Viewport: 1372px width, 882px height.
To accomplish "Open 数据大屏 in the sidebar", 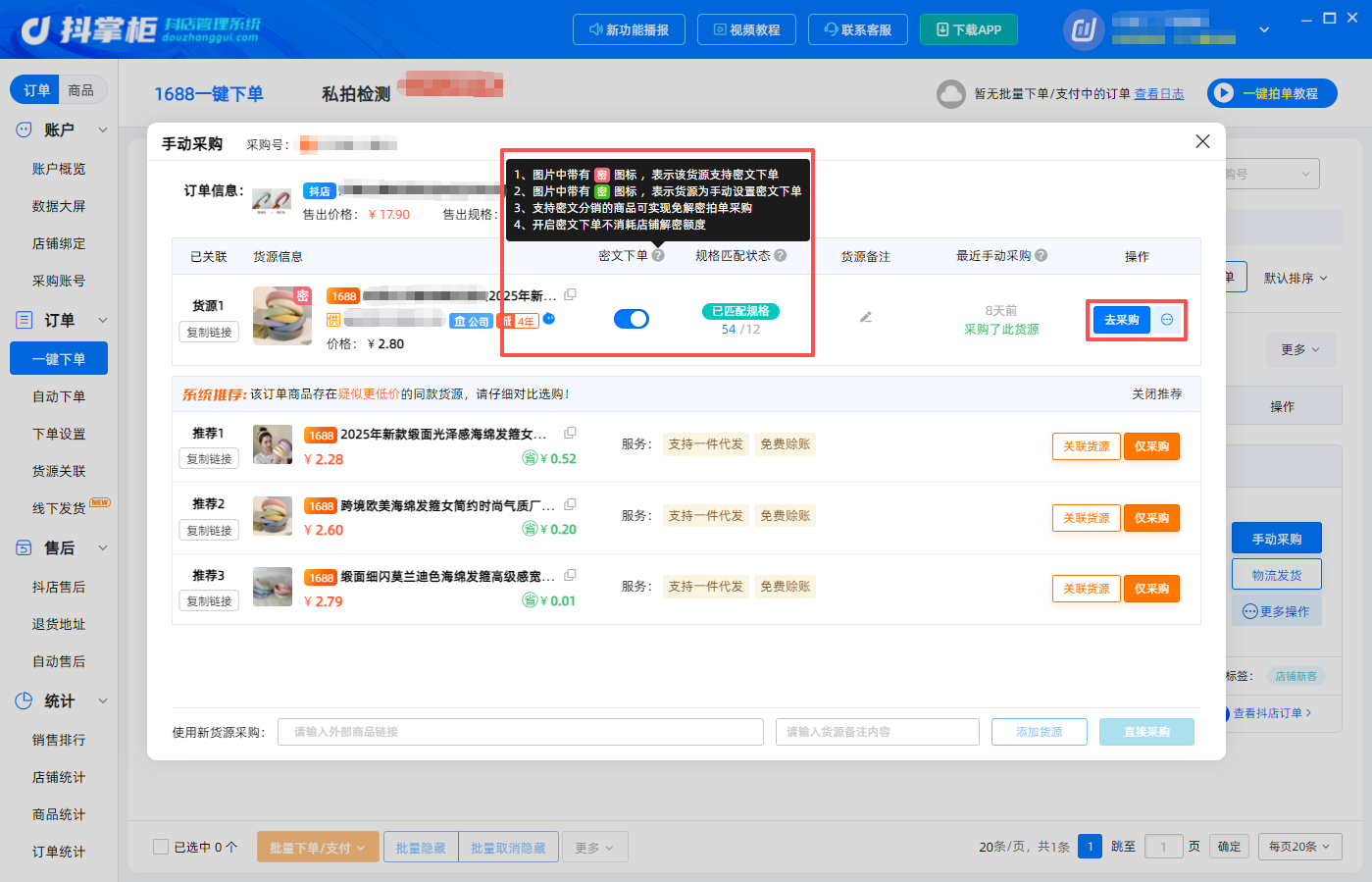I will point(59,206).
